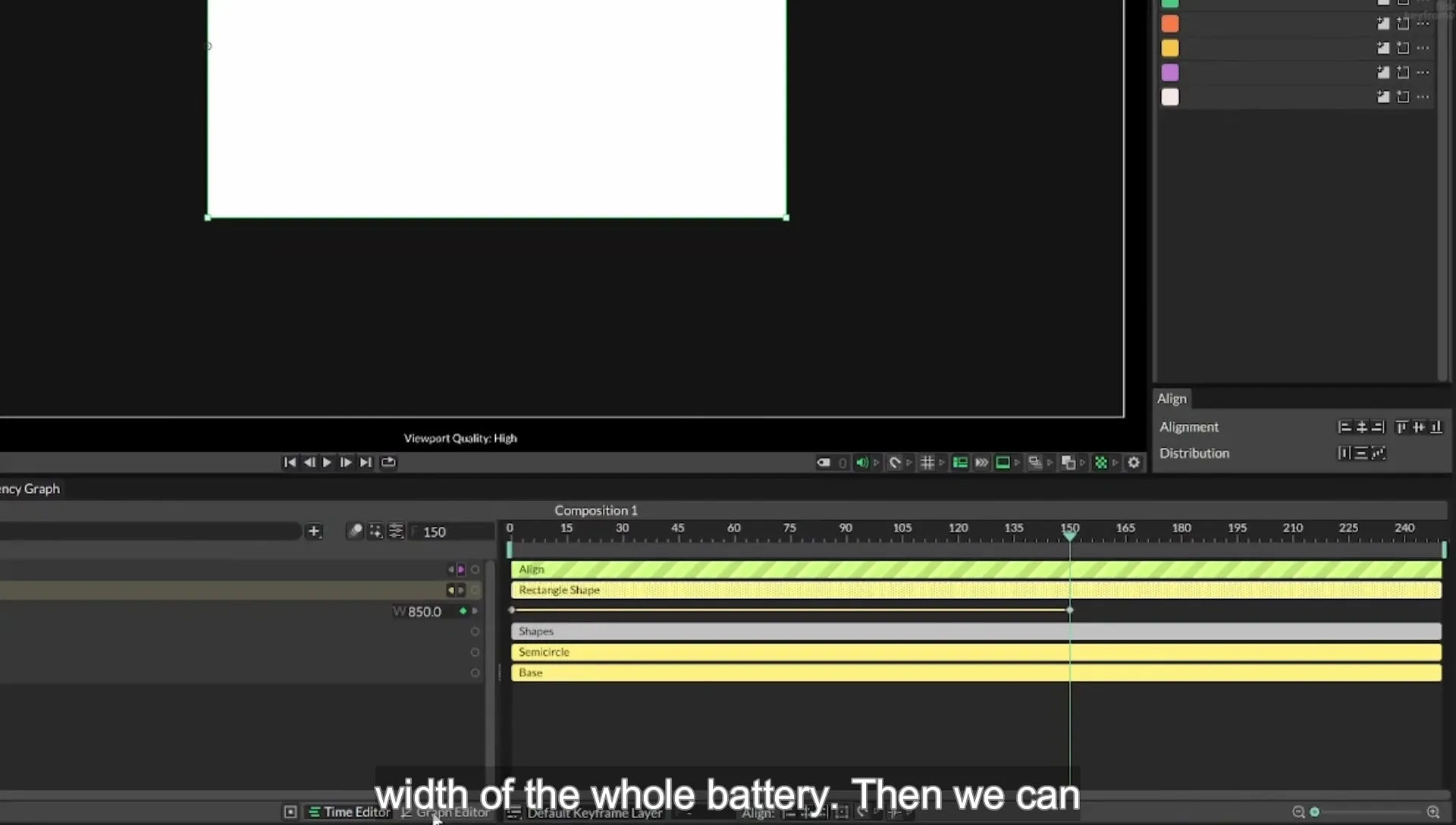Screen dimensions: 1456x825
Task: Toggle viewport audio speaker icon
Action: 862,463
